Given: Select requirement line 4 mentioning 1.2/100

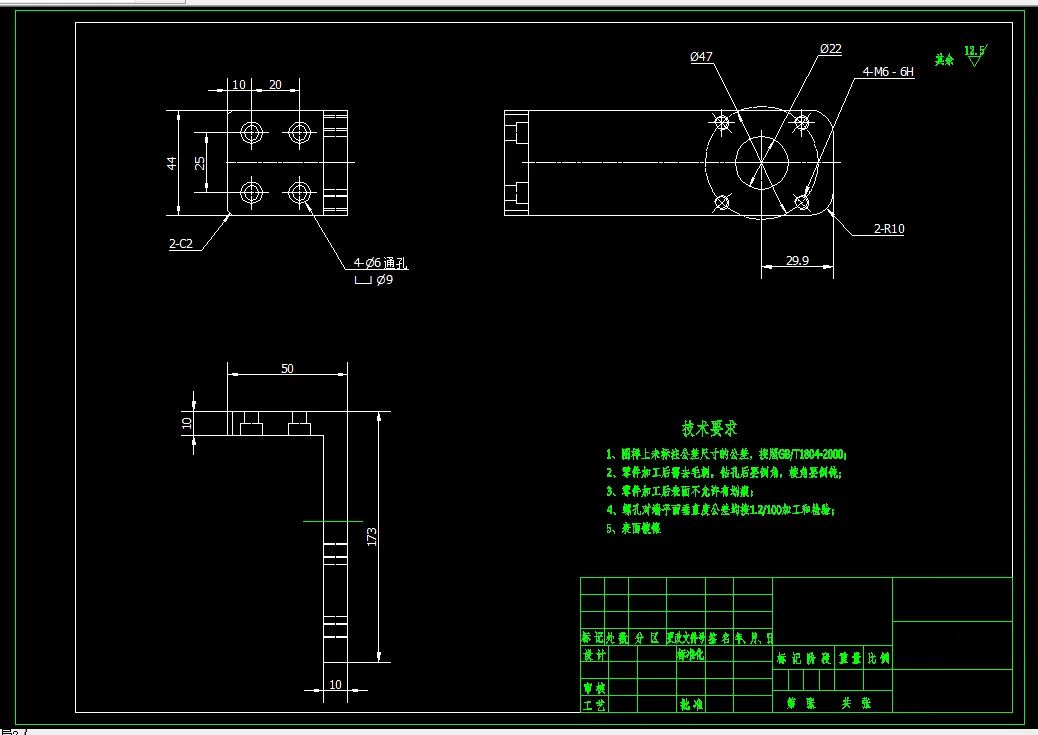Looking at the screenshot, I should tap(720, 510).
